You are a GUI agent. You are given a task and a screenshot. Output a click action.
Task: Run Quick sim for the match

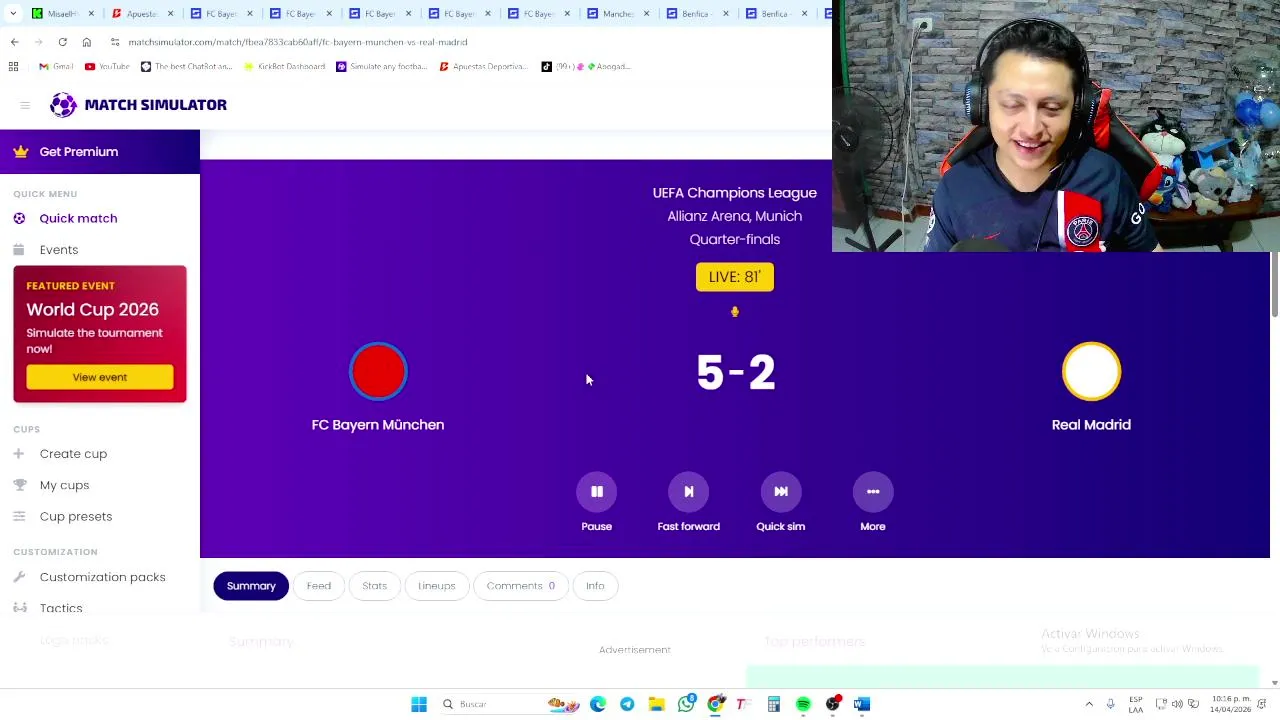pyautogui.click(x=780, y=491)
